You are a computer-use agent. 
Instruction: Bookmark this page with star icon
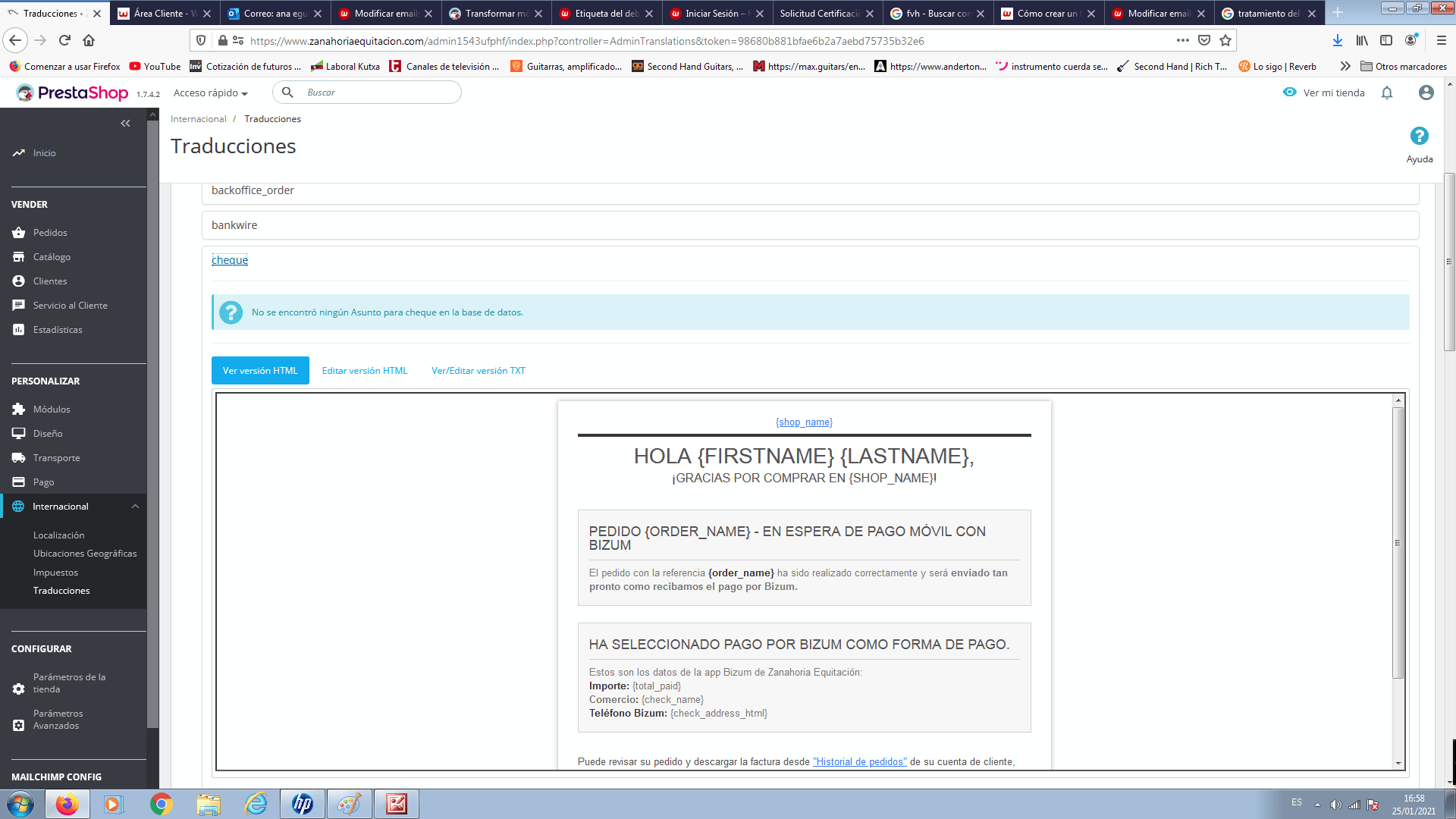pyautogui.click(x=1225, y=40)
